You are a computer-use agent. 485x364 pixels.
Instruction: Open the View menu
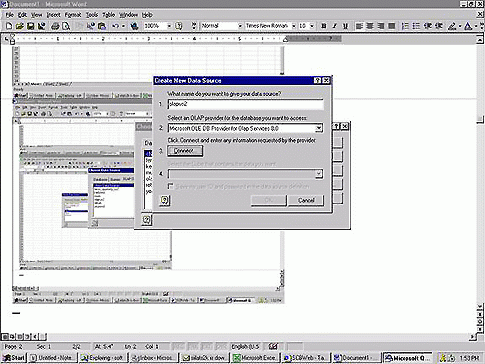pyautogui.click(x=36, y=15)
